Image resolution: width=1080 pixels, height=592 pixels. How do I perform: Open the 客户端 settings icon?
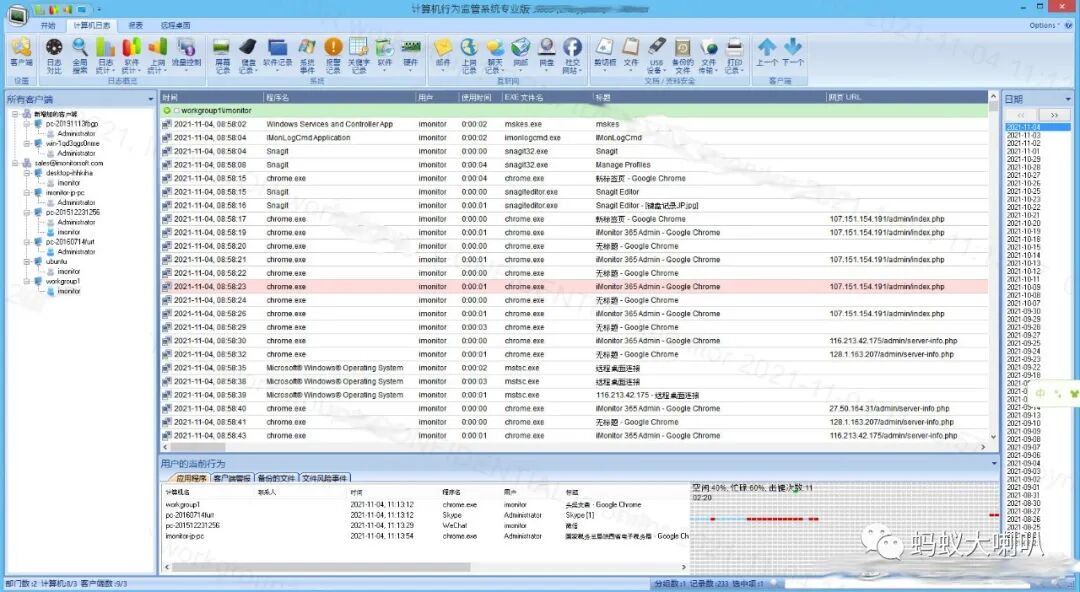point(21,54)
